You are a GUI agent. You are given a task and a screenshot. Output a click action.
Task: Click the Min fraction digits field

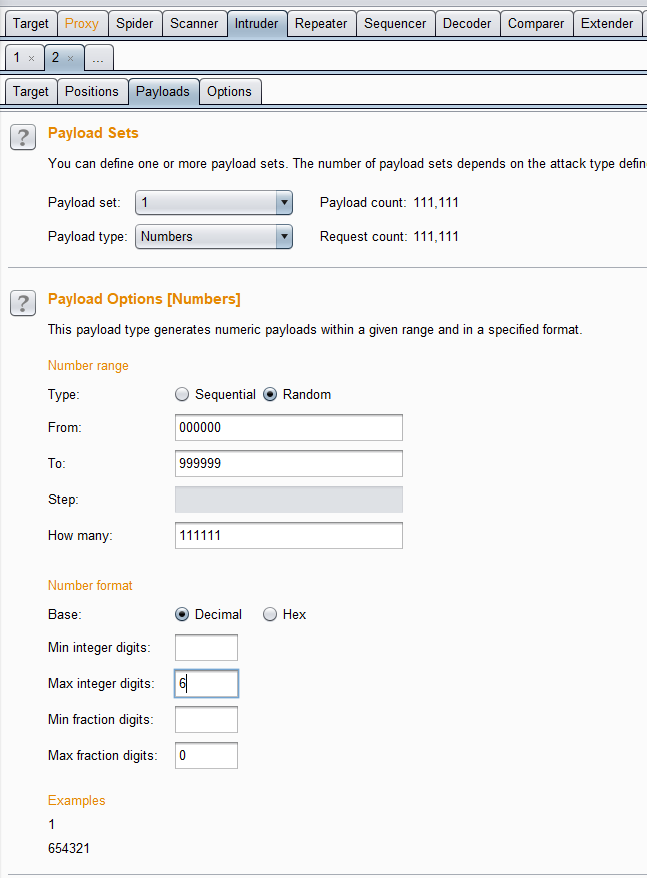coord(206,720)
